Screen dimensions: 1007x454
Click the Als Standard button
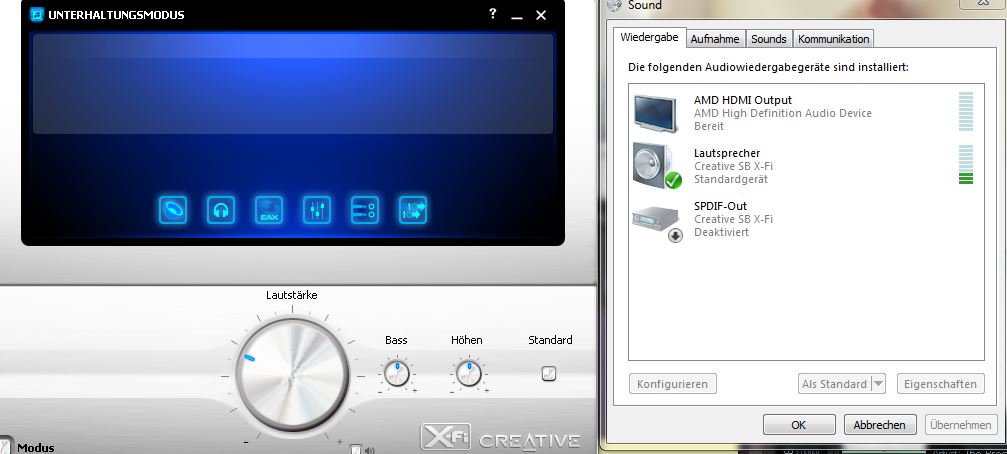pyautogui.click(x=834, y=384)
